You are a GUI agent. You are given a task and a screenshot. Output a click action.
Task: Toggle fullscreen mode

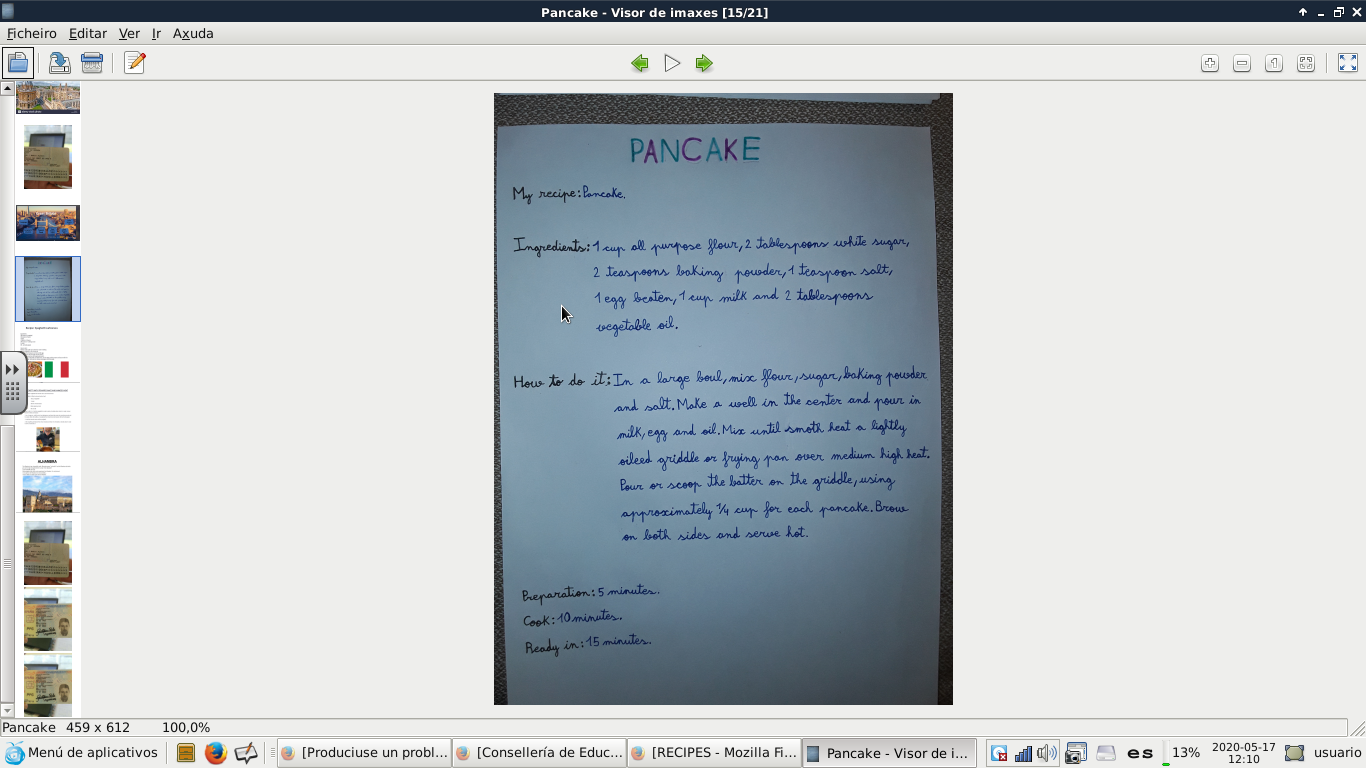click(1348, 63)
